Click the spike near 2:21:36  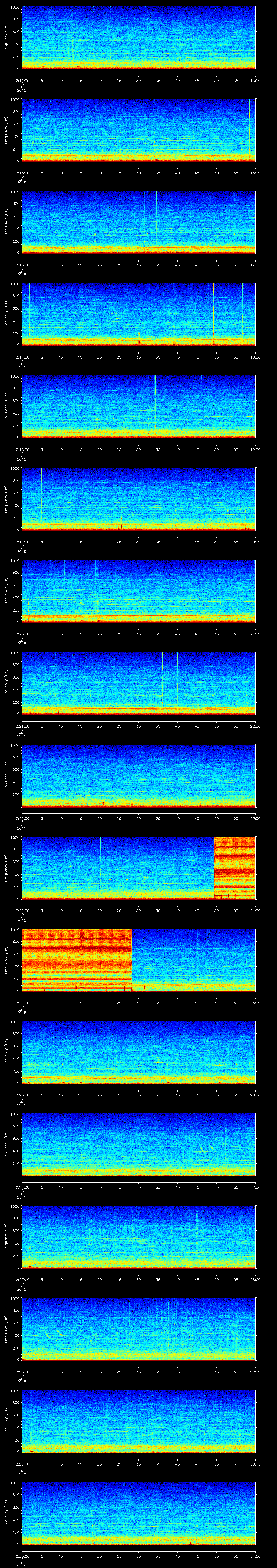pyautogui.click(x=162, y=676)
